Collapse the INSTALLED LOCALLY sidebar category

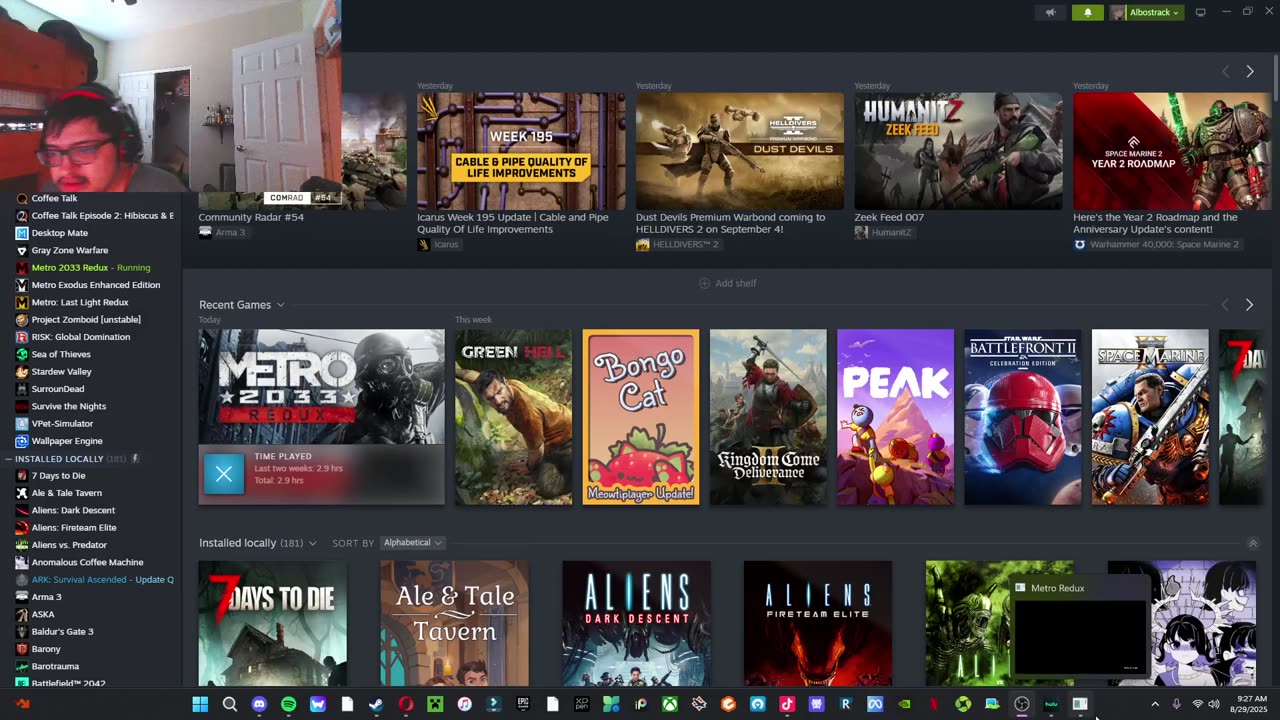pos(9,459)
